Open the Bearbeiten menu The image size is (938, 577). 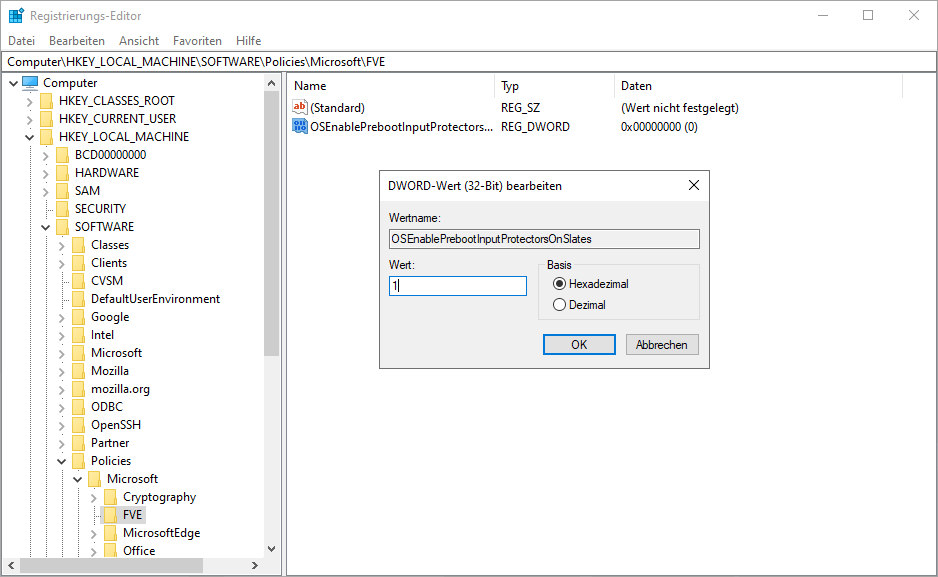coord(77,40)
